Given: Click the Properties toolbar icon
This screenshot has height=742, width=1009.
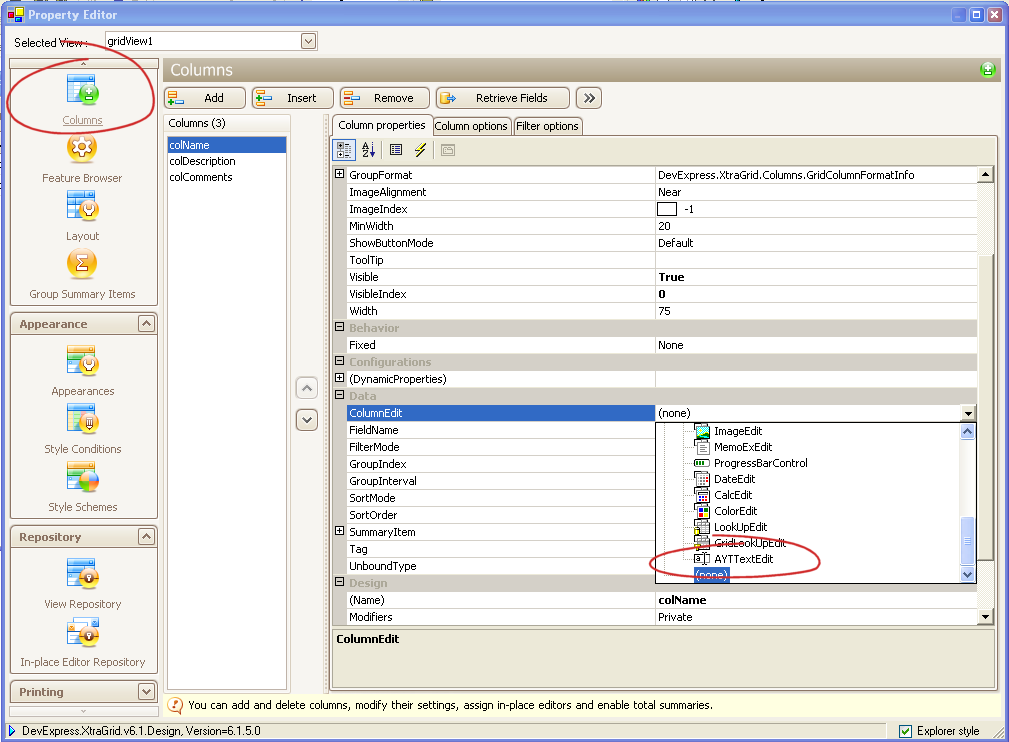Looking at the screenshot, I should (x=396, y=150).
